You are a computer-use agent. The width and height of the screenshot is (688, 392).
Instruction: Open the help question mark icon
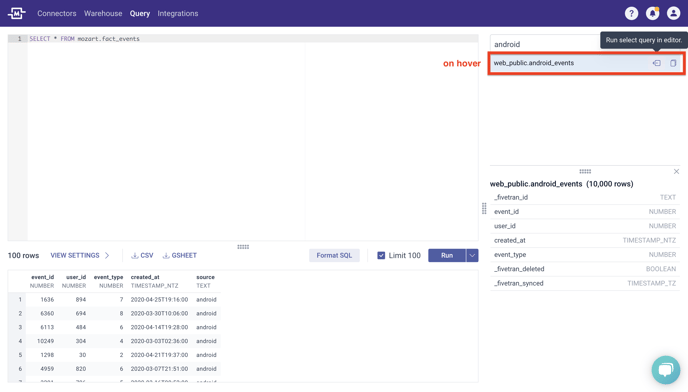pyautogui.click(x=631, y=14)
